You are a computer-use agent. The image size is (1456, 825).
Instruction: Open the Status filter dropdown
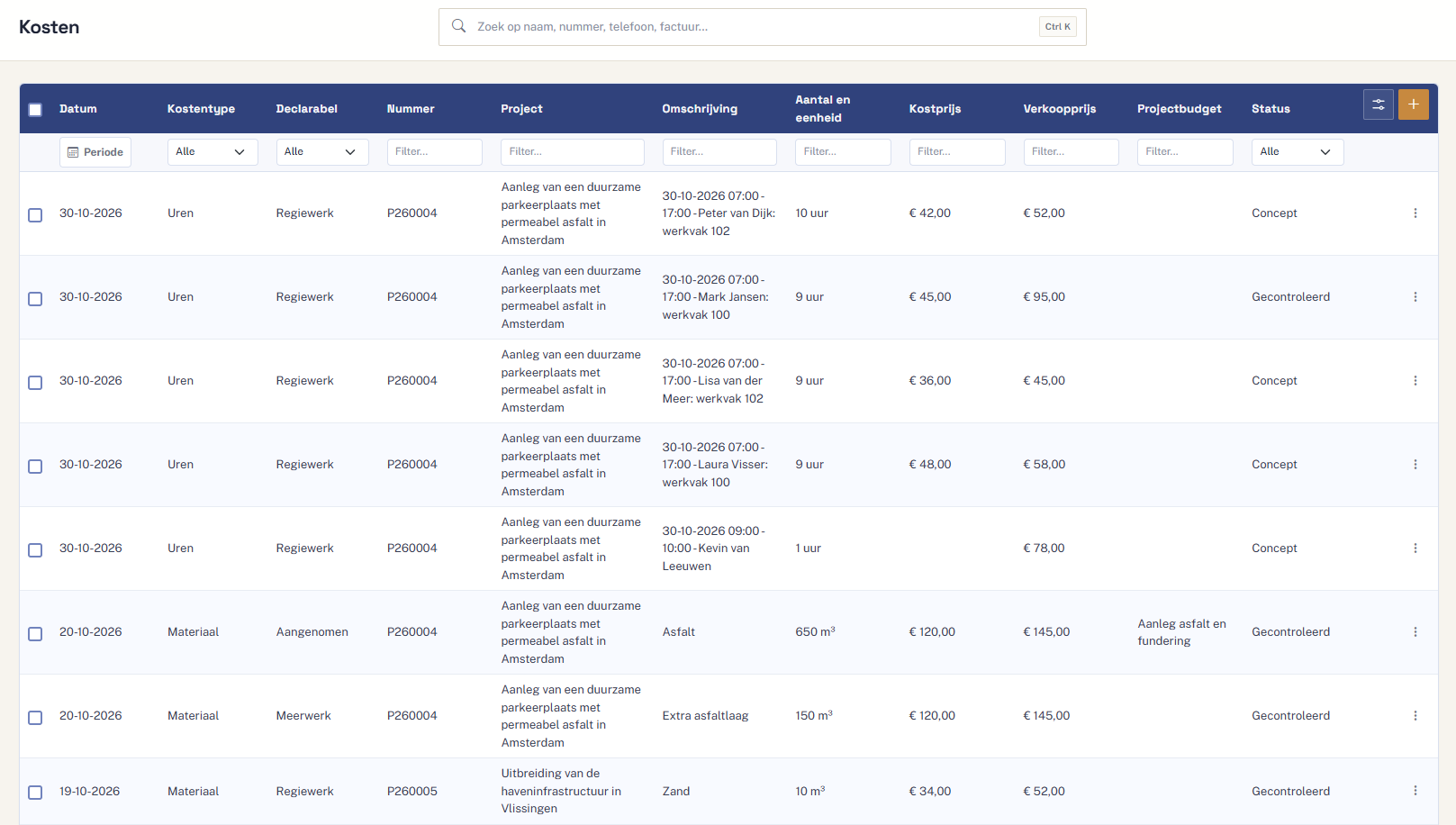click(x=1298, y=151)
